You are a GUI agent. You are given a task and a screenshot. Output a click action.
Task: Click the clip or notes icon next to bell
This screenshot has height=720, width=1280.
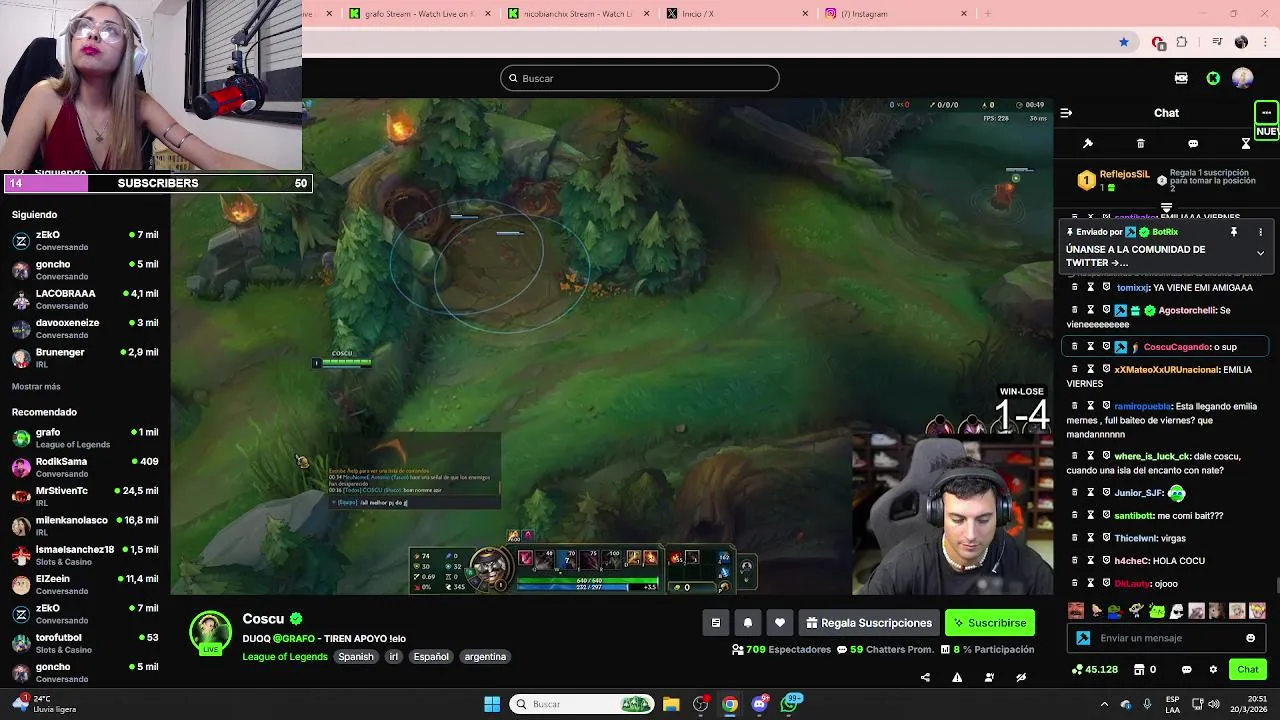click(716, 623)
